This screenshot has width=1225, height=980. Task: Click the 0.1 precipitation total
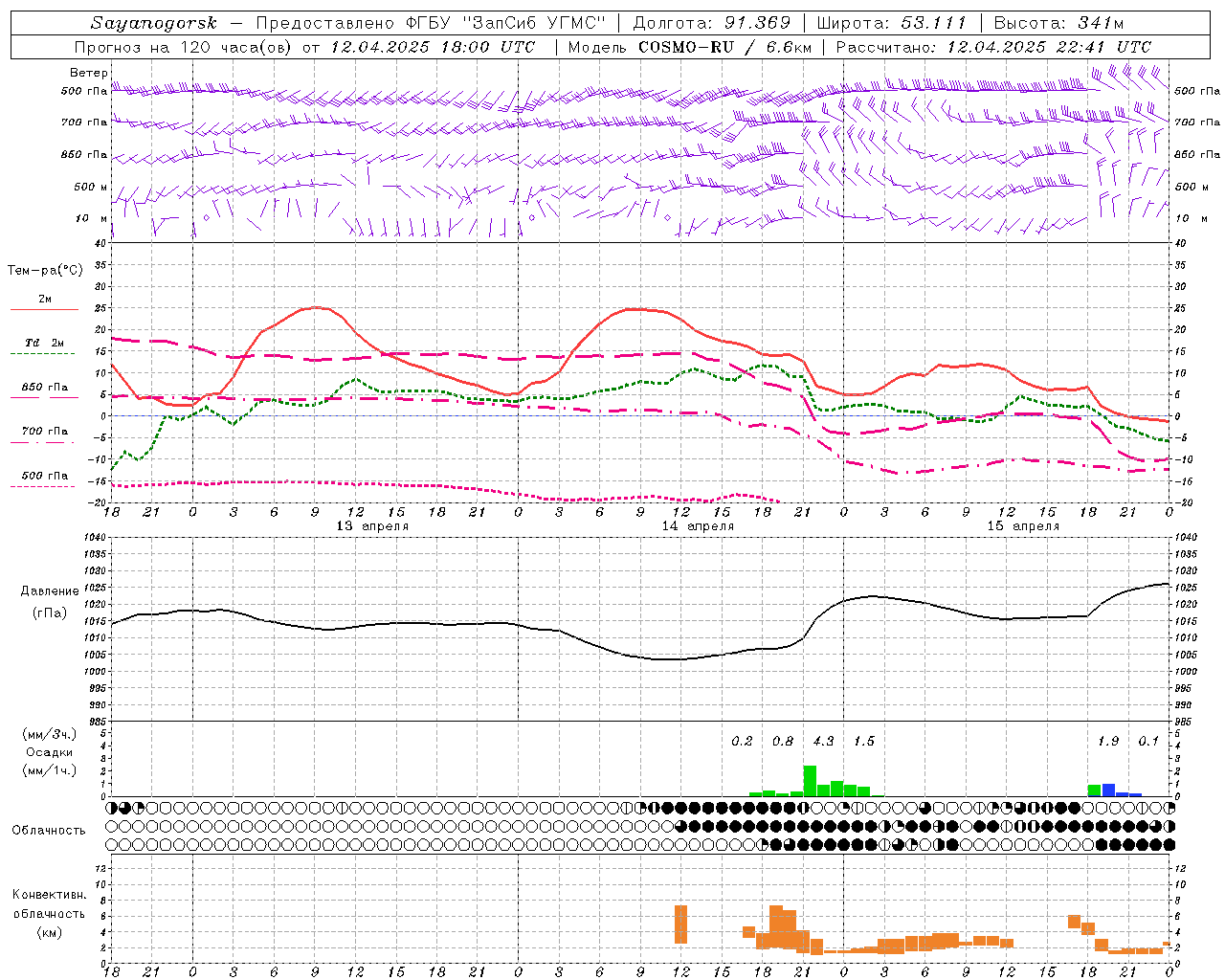click(x=1148, y=742)
